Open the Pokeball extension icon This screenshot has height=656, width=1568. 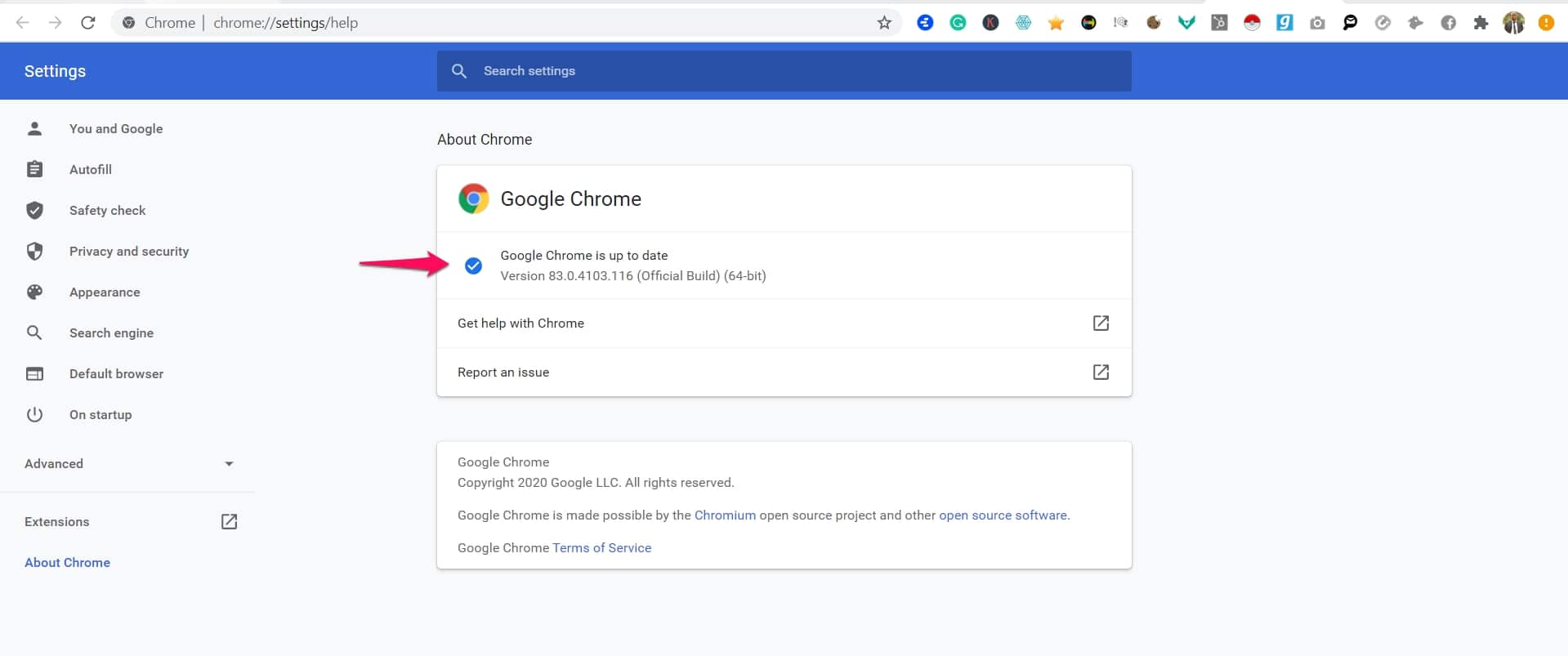[1252, 23]
